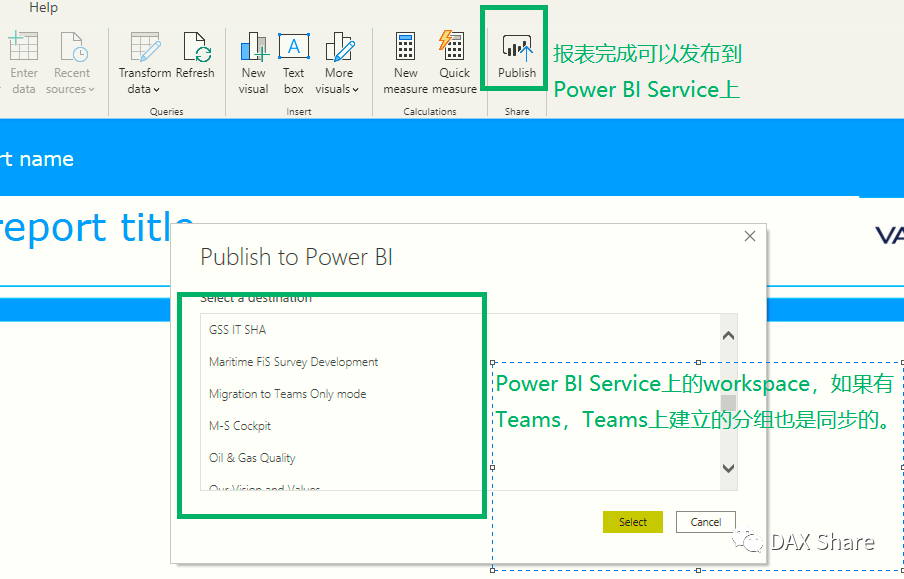The width and height of the screenshot is (904, 579).
Task: Create a New measure
Action: point(405,63)
